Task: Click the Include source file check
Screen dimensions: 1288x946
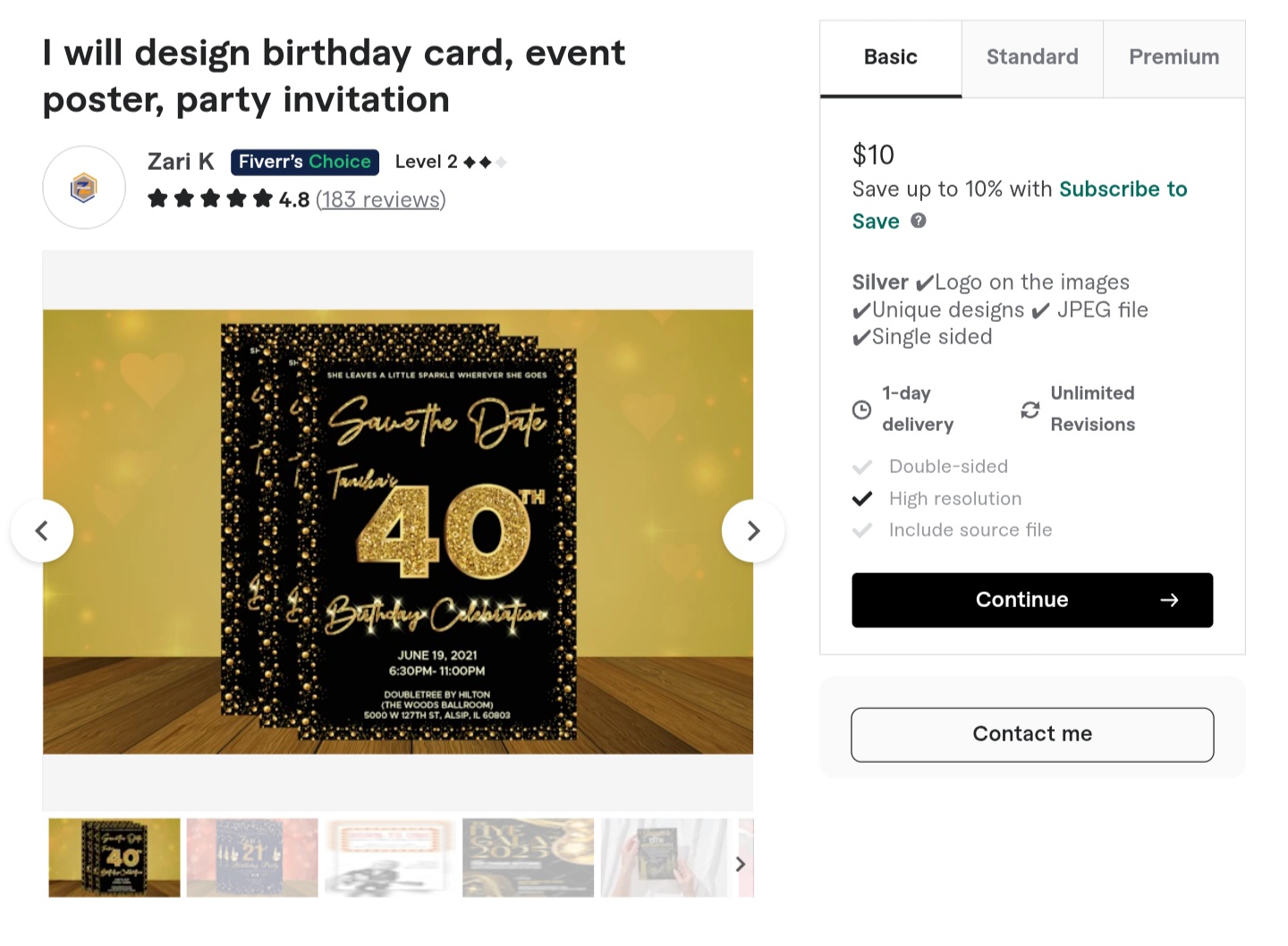Action: (862, 529)
